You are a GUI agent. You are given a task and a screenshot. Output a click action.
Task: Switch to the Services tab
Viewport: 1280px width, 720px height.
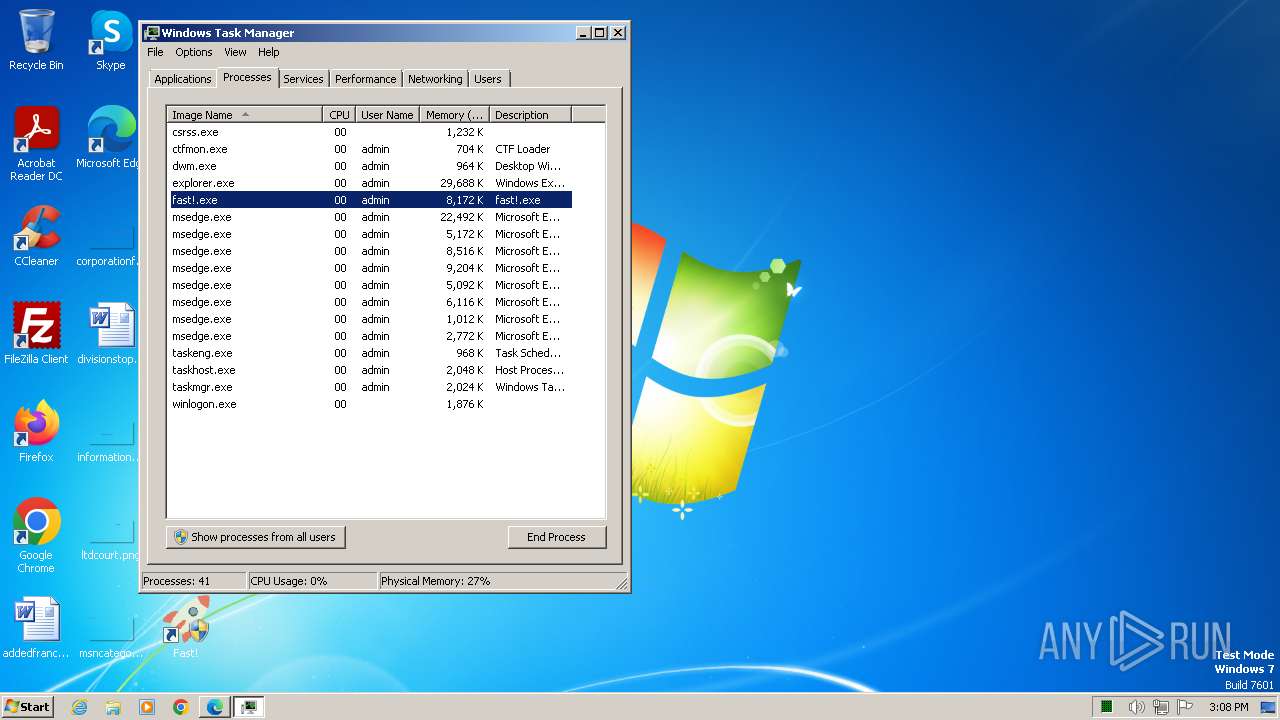click(303, 79)
